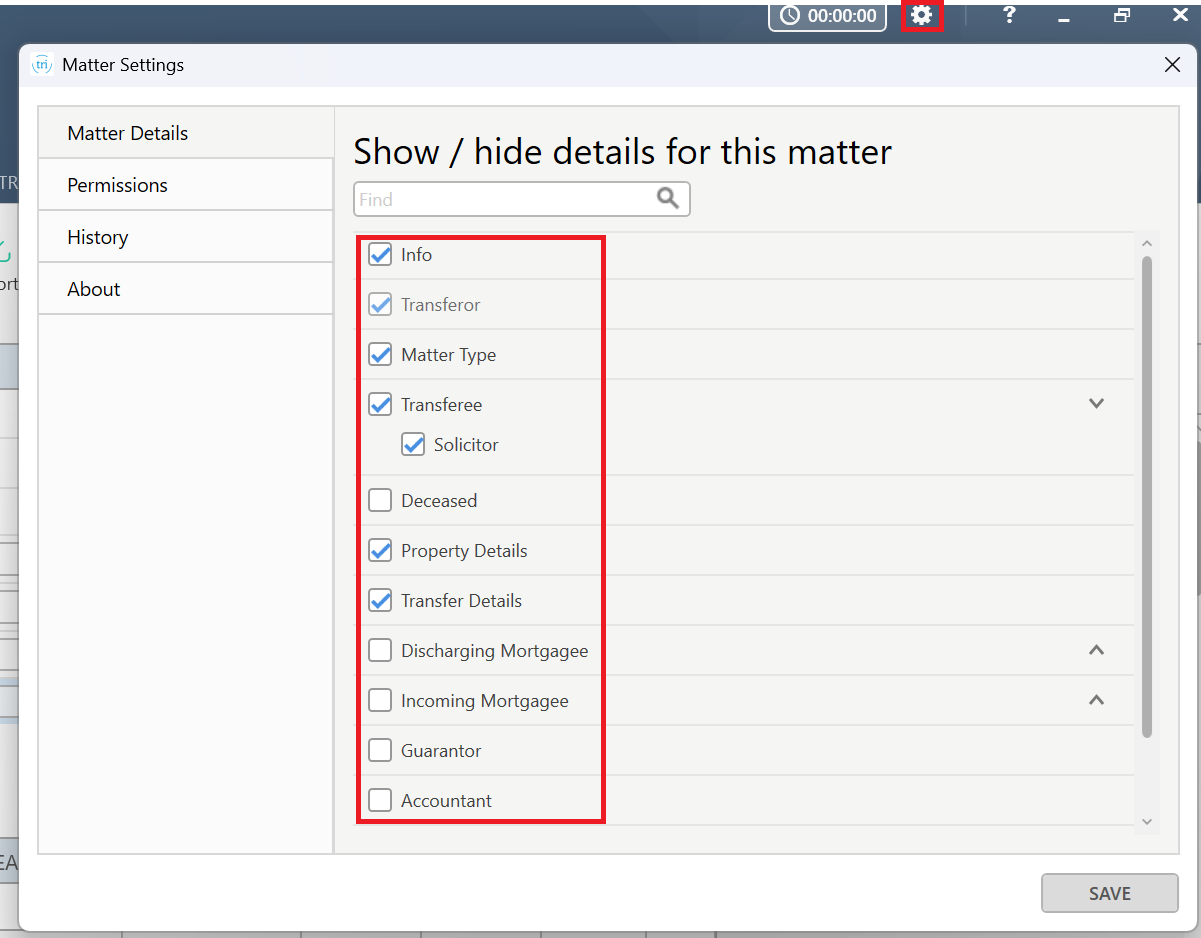Enable the Guarantor checkbox
Viewport: 1201px width, 938px height.
click(380, 750)
